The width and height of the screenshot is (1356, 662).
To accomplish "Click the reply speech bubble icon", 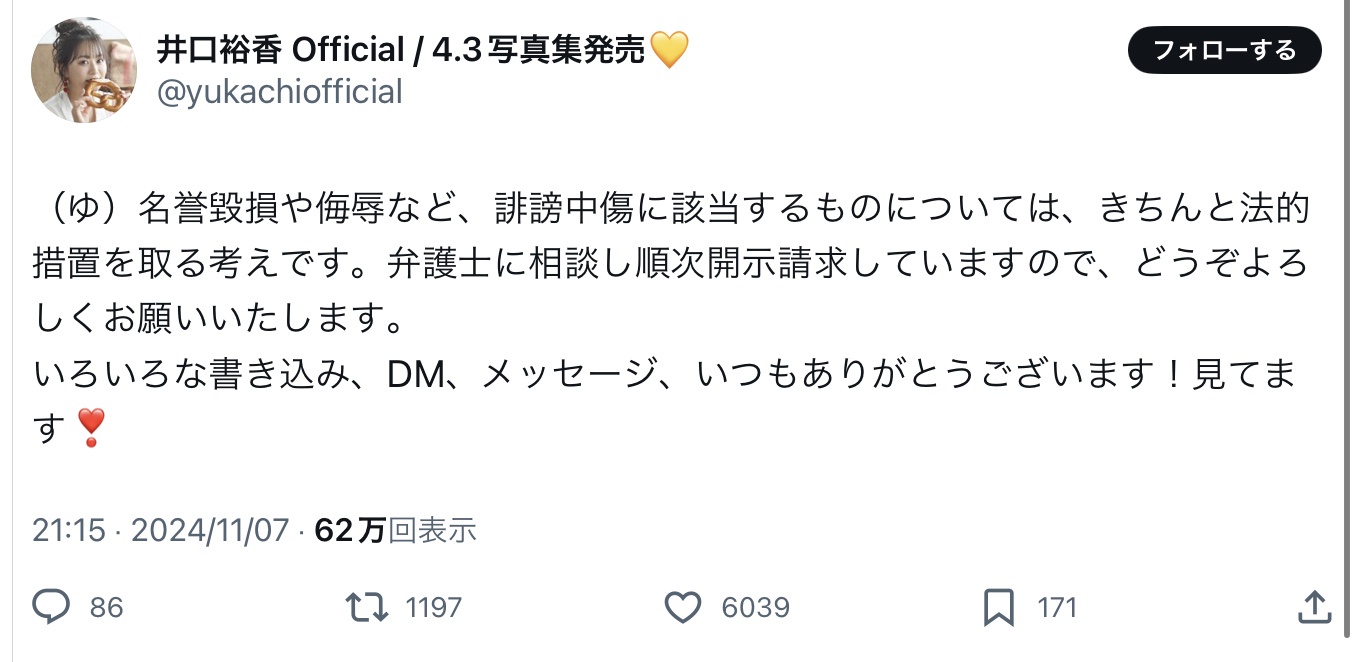I will point(51,606).
